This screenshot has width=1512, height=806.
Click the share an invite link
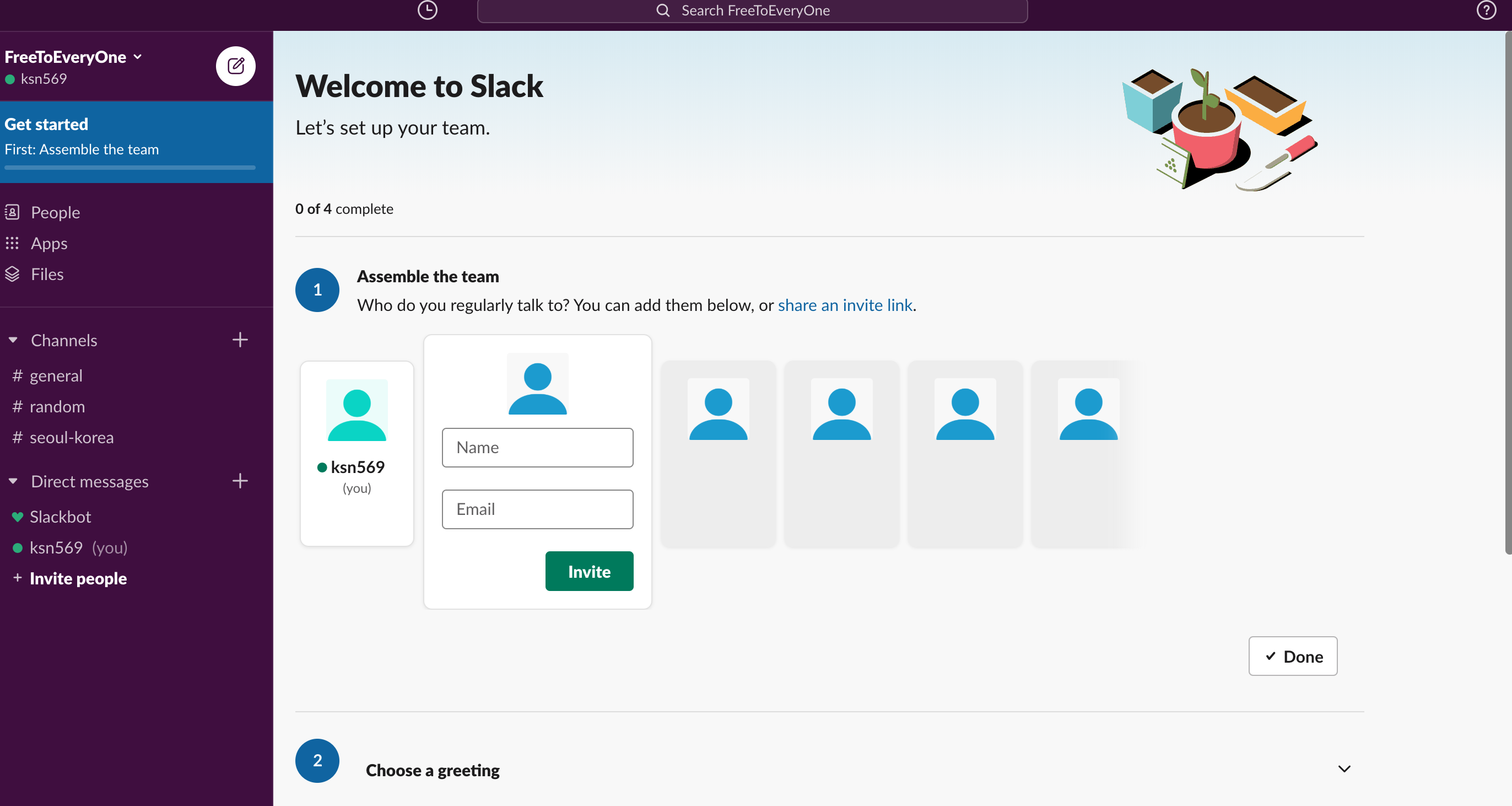[845, 305]
